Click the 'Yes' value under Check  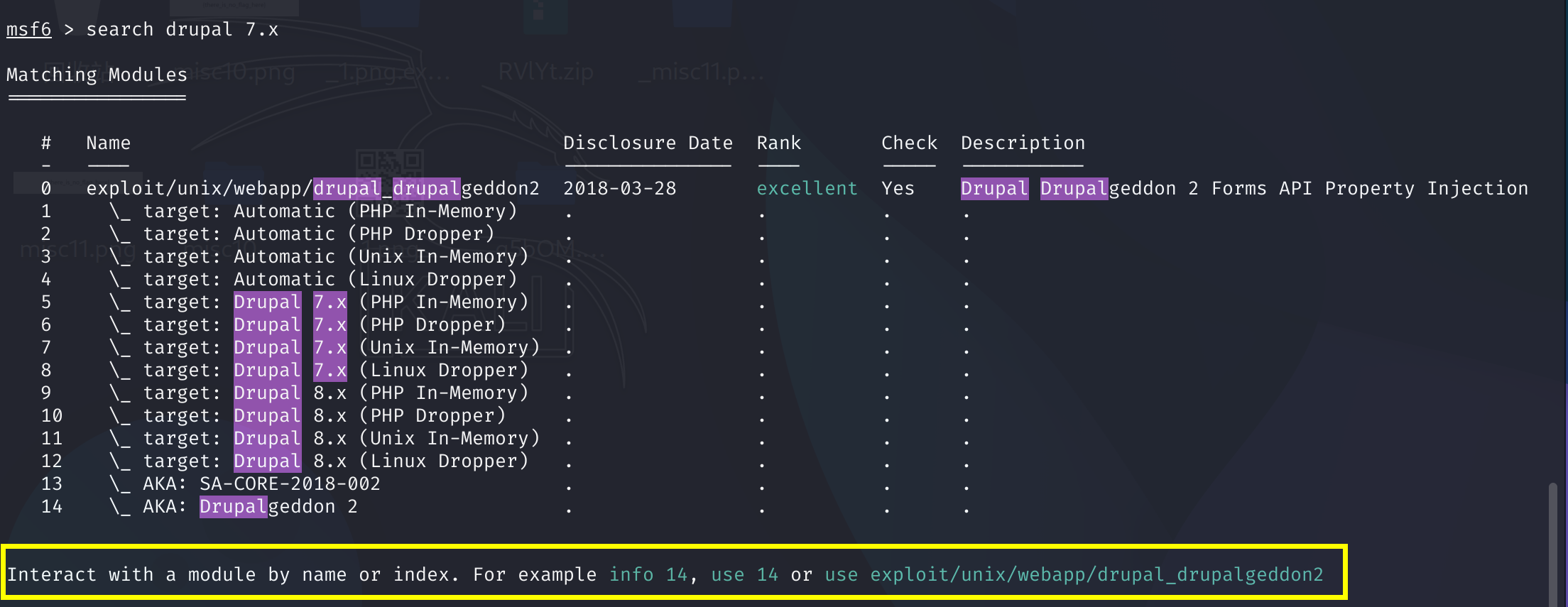(x=898, y=189)
